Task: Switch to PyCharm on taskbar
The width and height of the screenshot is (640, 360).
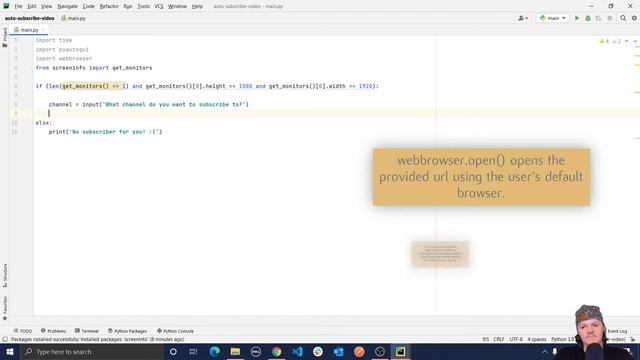Action: pyautogui.click(x=400, y=352)
